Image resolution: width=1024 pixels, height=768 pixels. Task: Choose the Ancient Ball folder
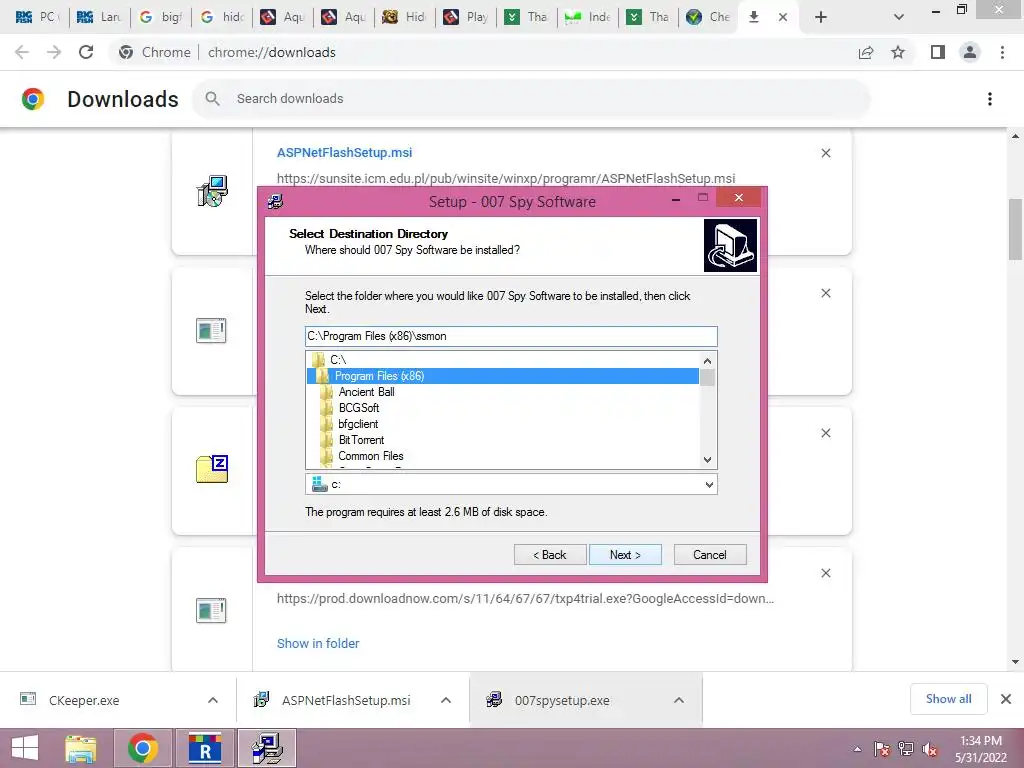(366, 392)
